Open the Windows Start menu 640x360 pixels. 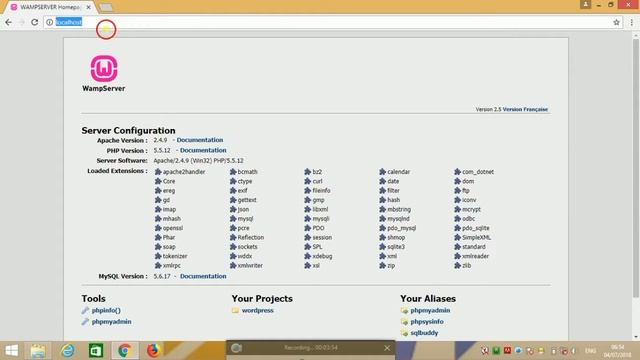(11, 350)
